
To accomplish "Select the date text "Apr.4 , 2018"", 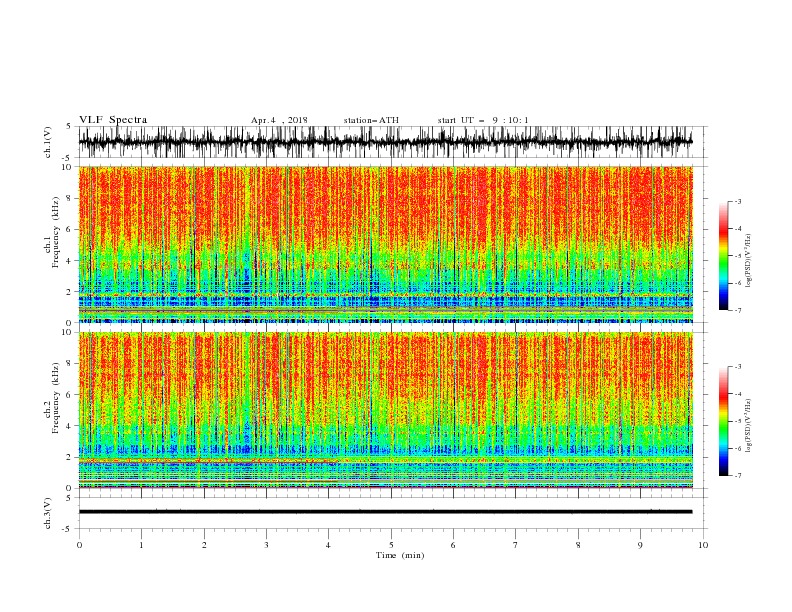I will 279,120.
